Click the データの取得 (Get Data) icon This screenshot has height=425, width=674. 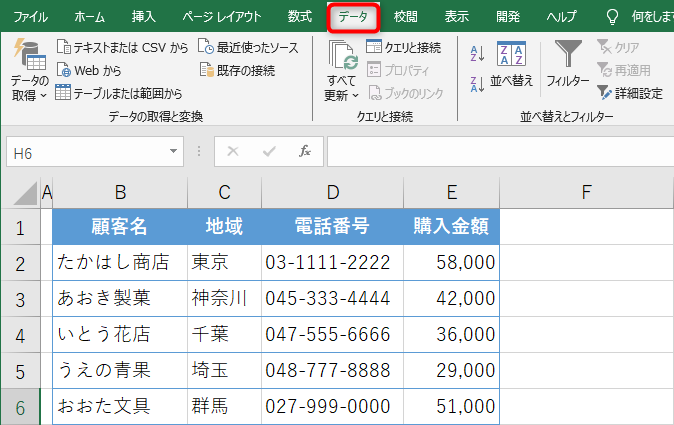29,59
